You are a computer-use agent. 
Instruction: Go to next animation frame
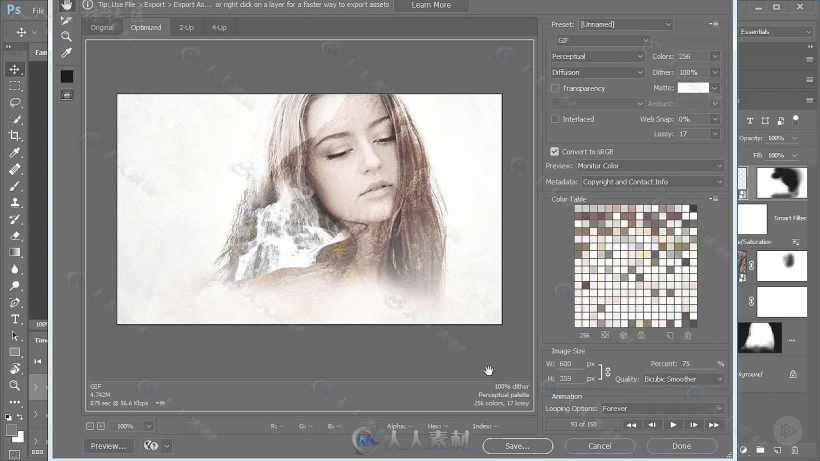[x=693, y=425]
